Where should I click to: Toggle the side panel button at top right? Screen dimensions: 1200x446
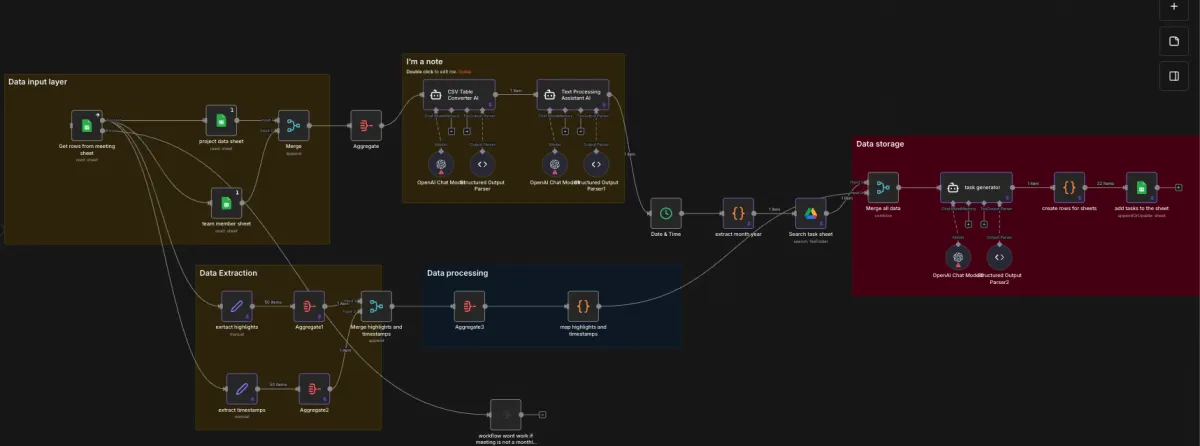coord(1174,76)
